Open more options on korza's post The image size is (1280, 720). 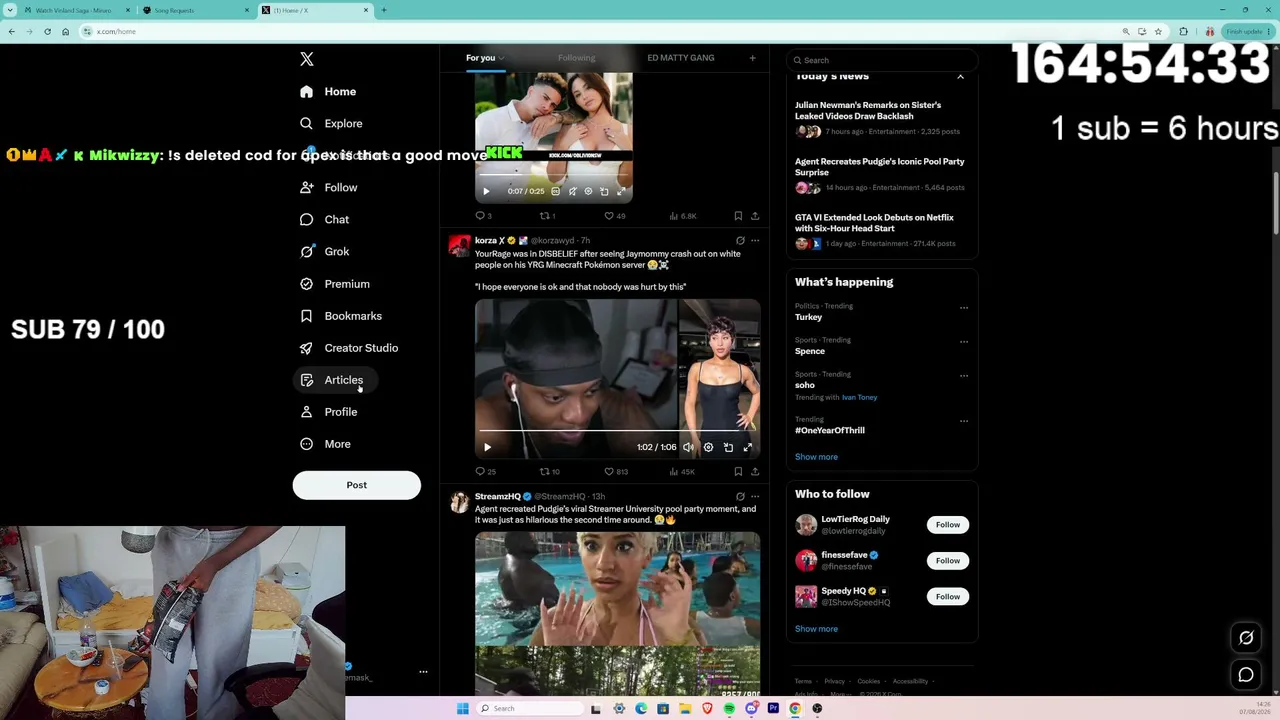click(755, 241)
